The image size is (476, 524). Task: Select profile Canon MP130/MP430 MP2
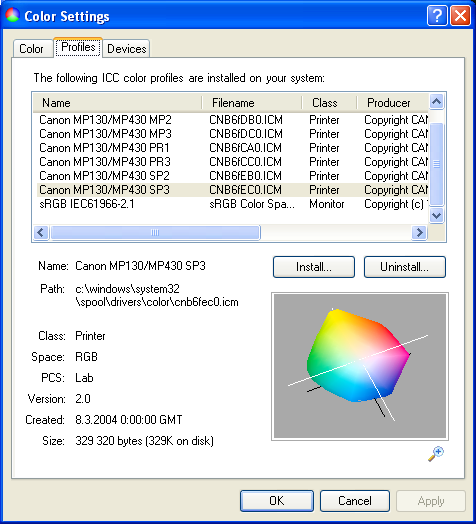click(105, 120)
